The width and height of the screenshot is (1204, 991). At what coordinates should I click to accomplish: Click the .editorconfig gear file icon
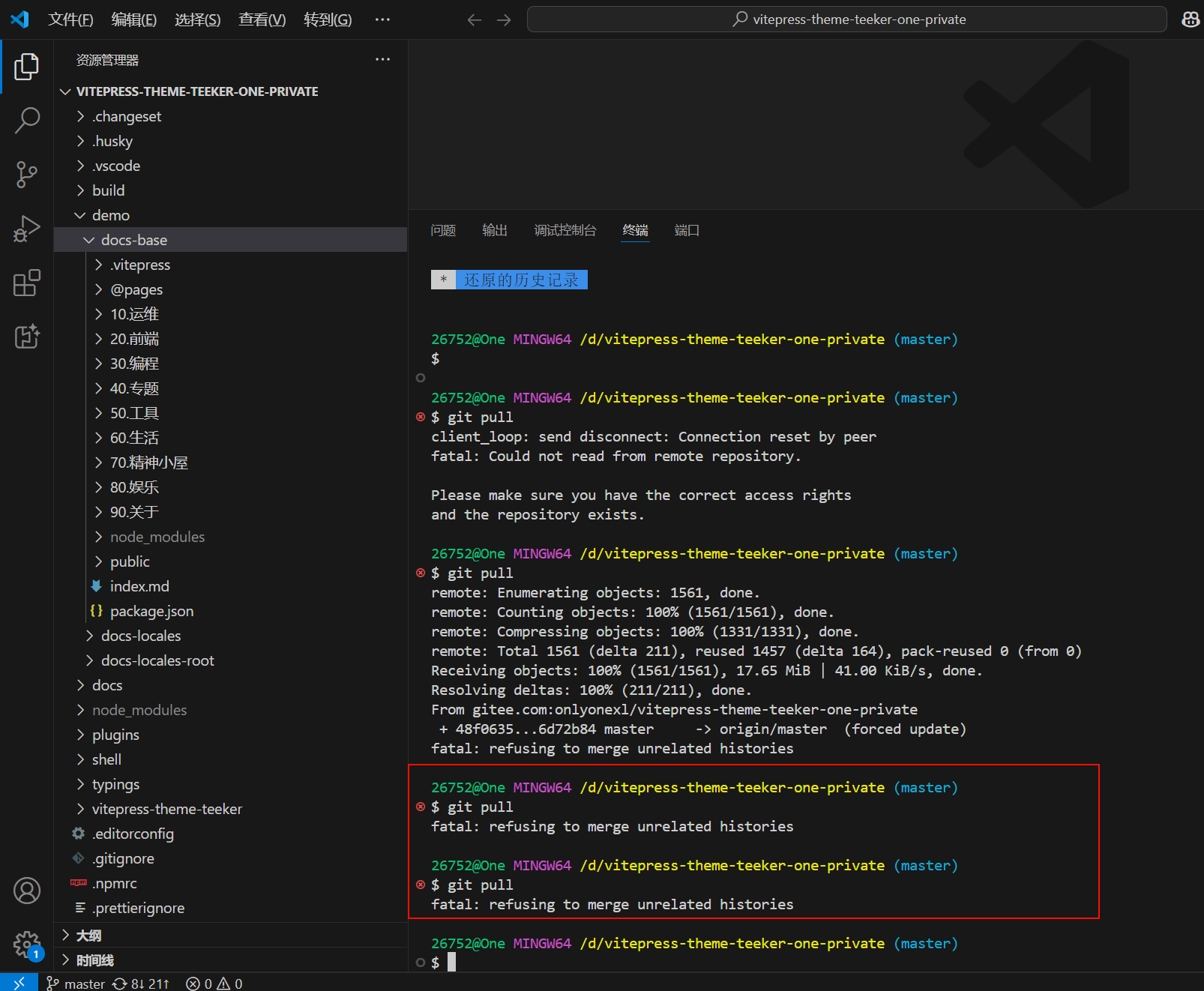(x=78, y=834)
